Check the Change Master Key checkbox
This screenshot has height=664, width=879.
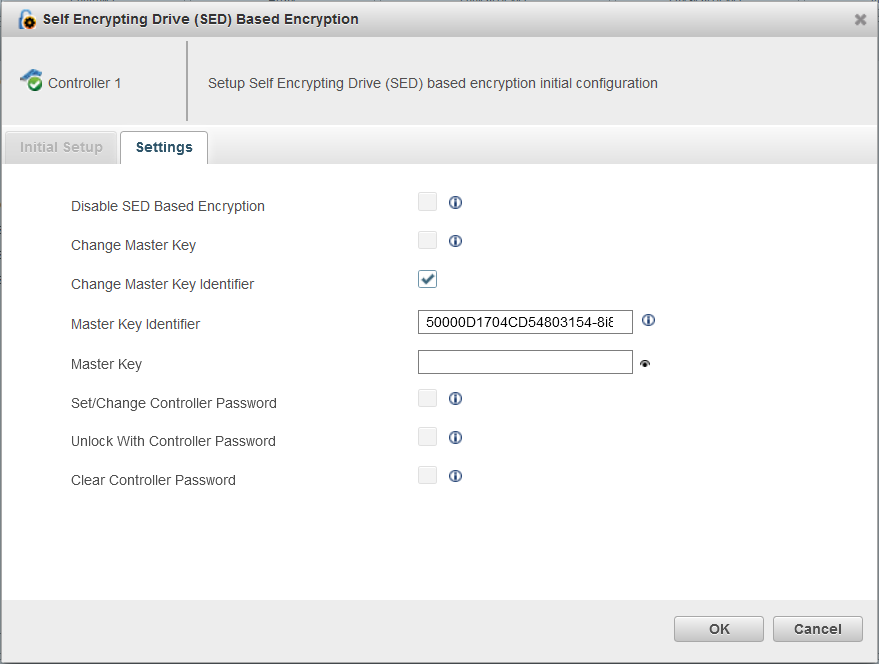click(427, 239)
